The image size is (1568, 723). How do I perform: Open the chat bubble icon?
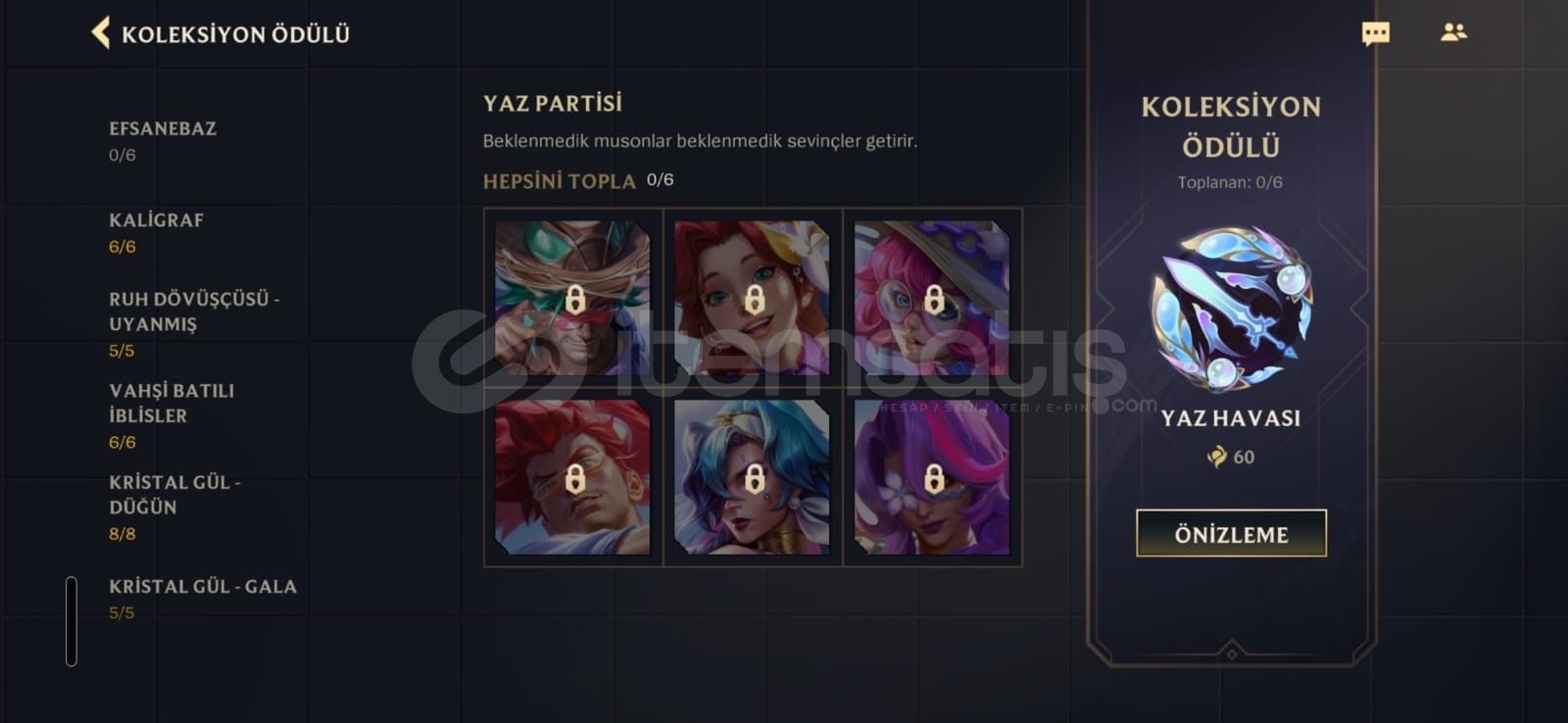[1375, 33]
